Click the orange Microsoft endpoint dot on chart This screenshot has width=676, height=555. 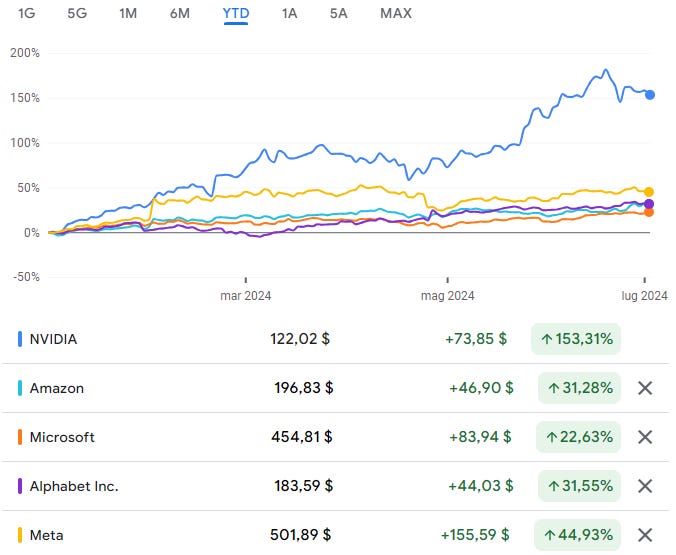coord(649,212)
